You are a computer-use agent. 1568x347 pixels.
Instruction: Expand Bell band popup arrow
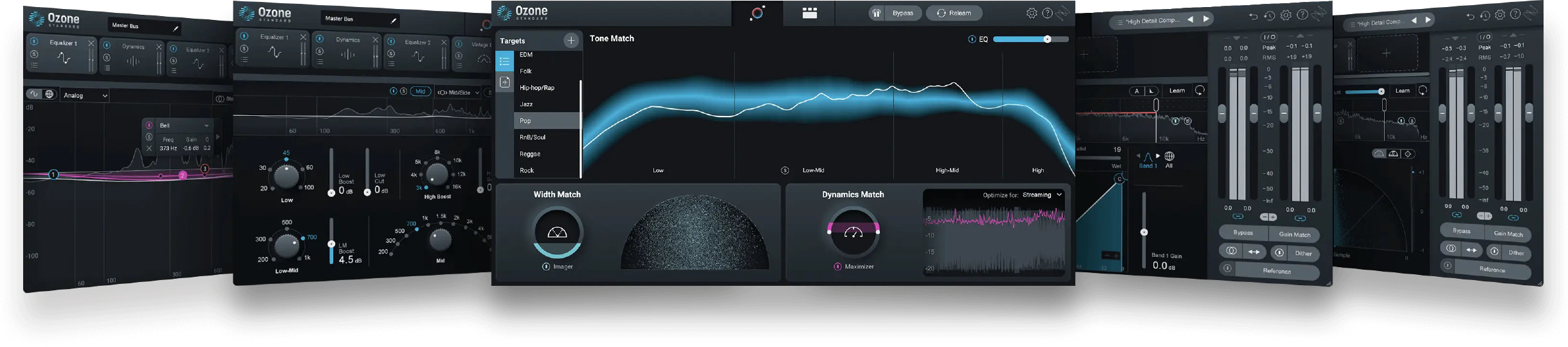218,137
